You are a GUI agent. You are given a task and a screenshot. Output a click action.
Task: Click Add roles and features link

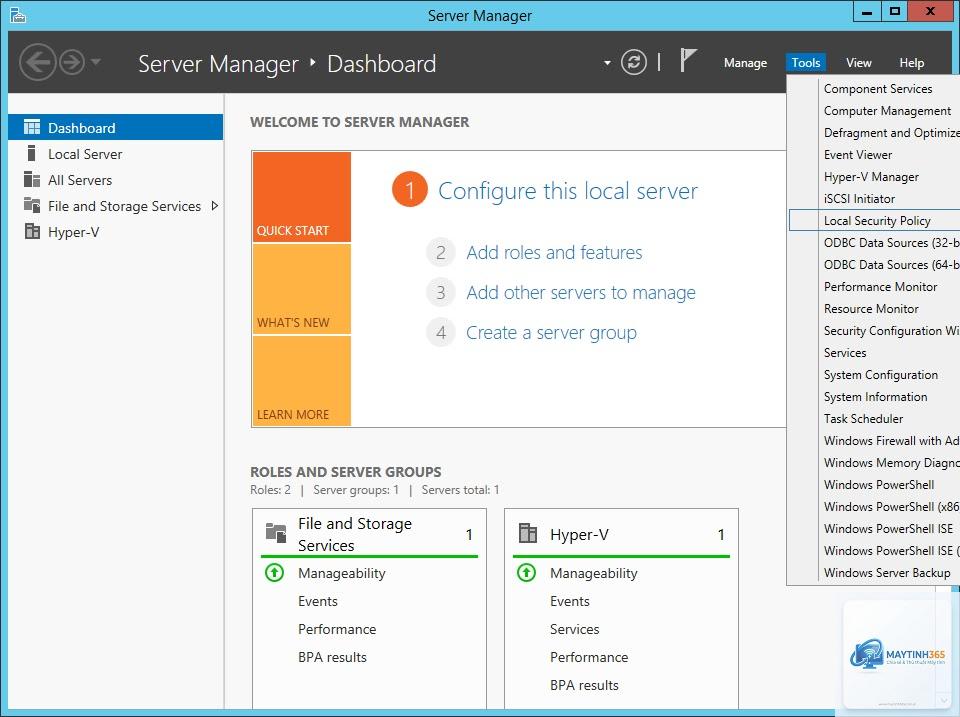554,252
